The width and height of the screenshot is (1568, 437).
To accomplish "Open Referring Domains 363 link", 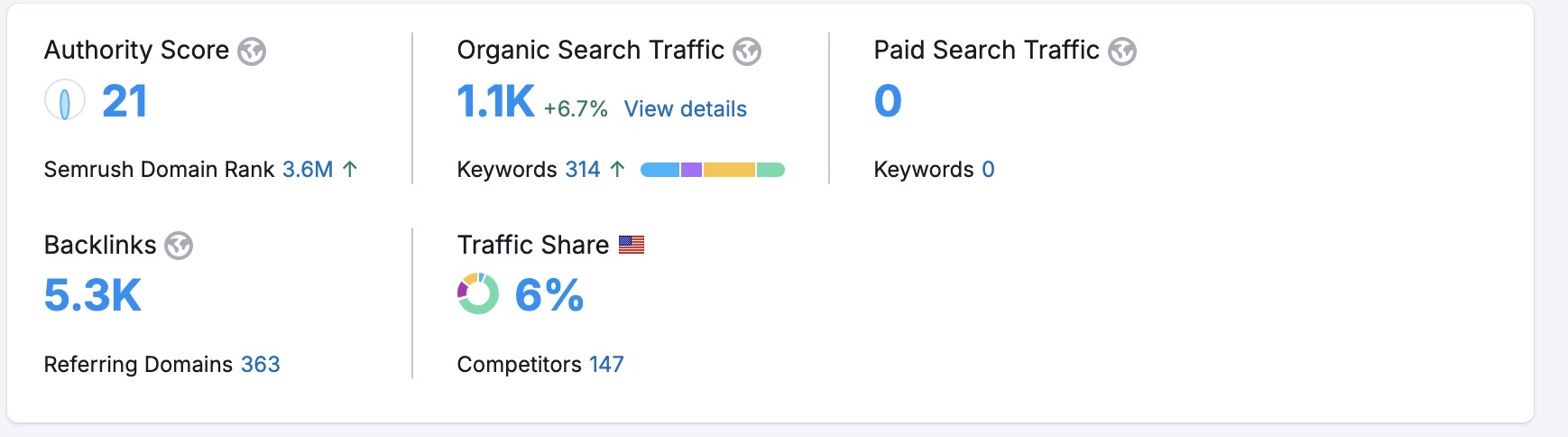I will (261, 364).
